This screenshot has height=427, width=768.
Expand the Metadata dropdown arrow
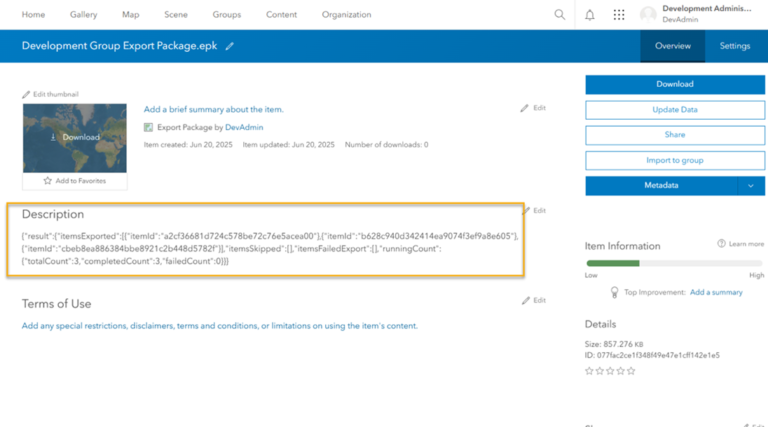click(x=751, y=185)
